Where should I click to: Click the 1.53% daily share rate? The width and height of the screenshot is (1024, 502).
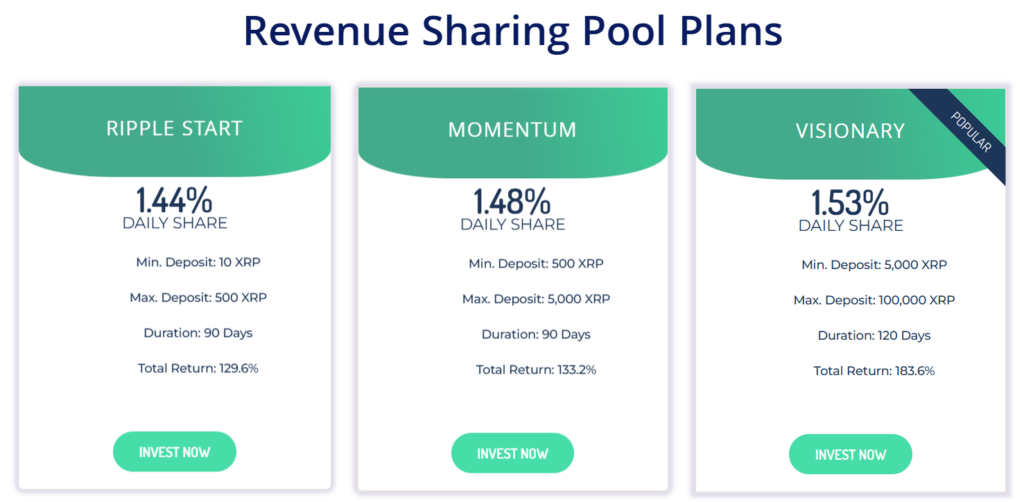coord(850,203)
